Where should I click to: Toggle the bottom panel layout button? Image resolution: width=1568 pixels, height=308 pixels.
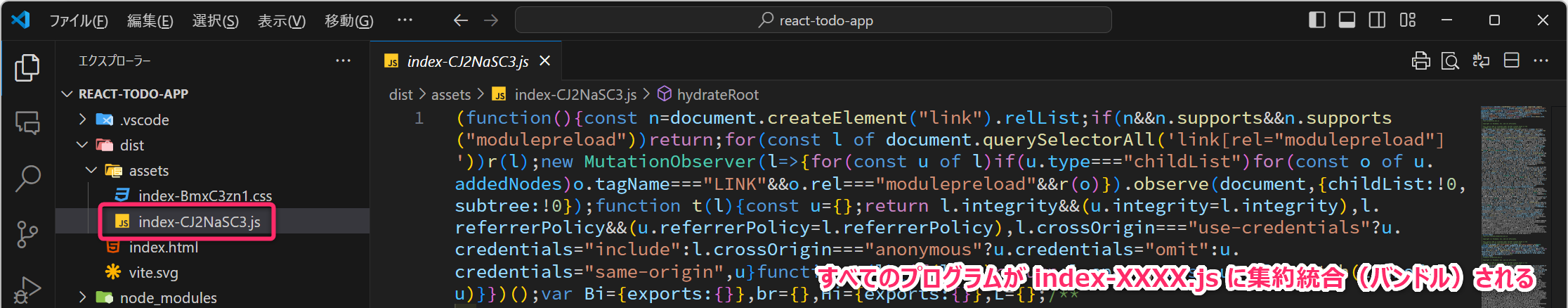point(1347,20)
